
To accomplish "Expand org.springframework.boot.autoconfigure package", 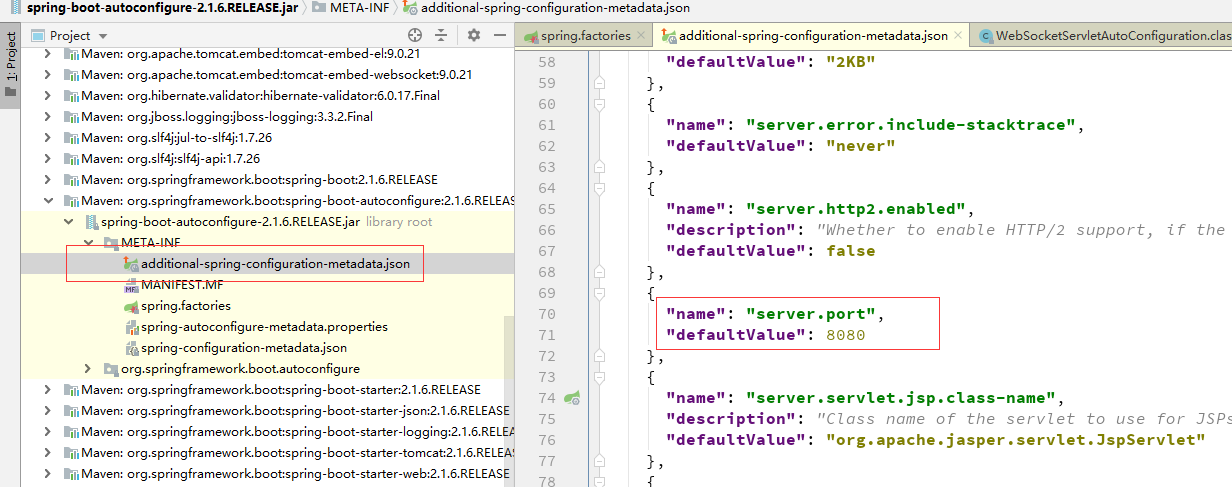I will coord(88,369).
